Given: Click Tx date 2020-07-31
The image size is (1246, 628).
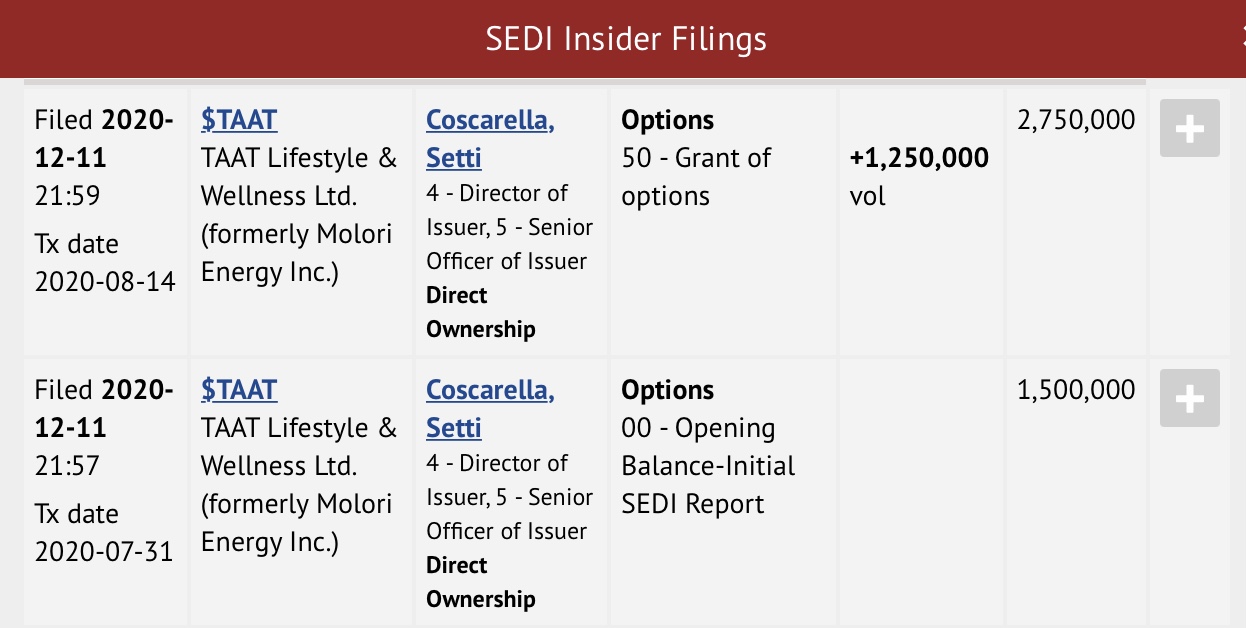Looking at the screenshot, I should tap(105, 552).
